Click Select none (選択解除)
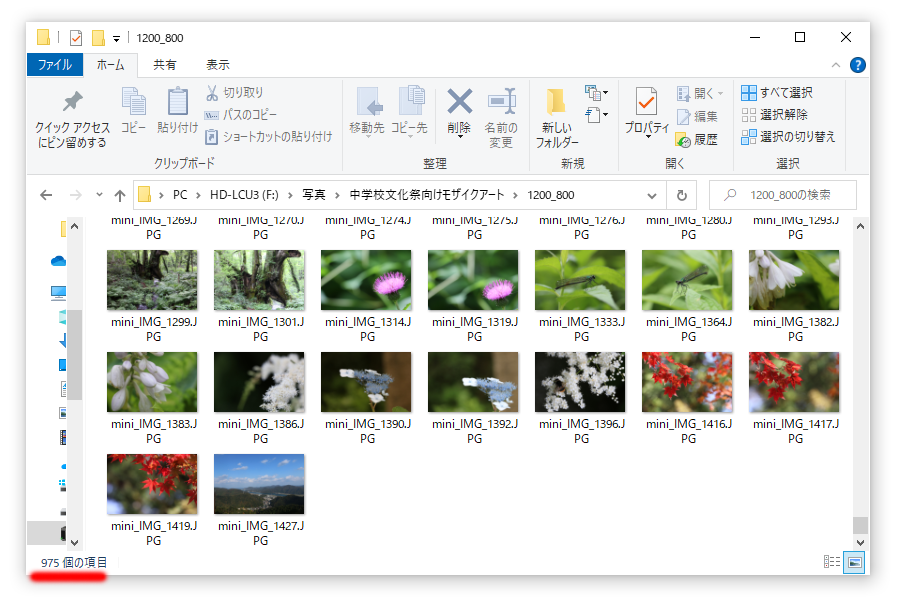 774,115
